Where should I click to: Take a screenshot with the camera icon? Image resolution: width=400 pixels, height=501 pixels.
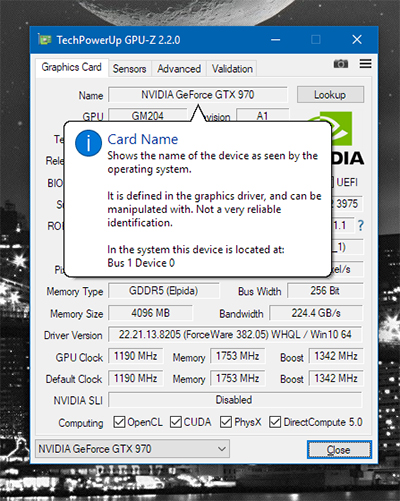[341, 64]
